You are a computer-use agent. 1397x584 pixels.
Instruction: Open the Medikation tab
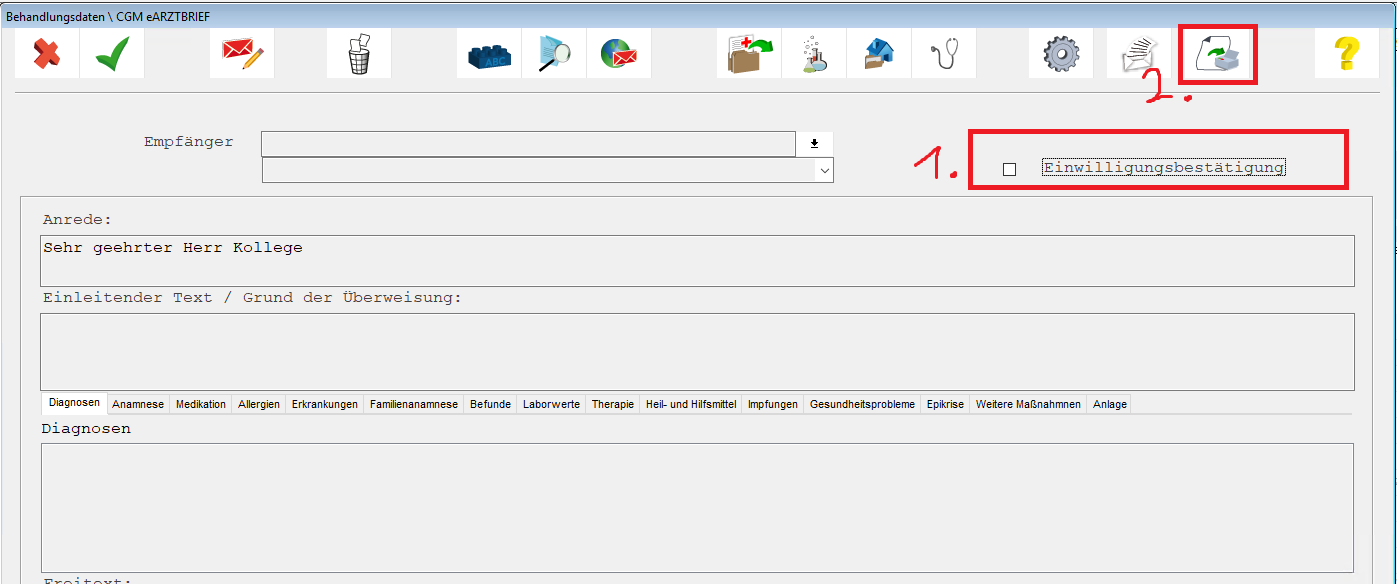tap(201, 404)
